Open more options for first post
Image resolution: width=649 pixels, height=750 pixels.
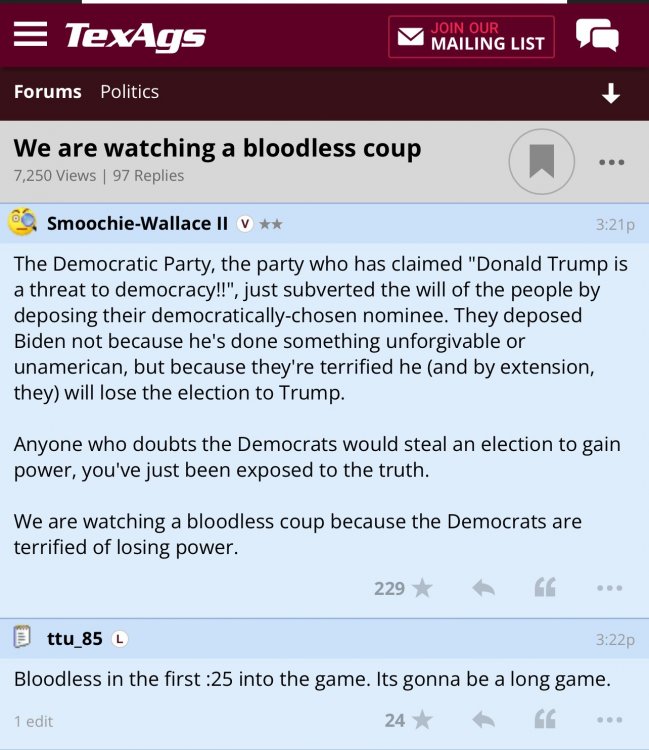[x=609, y=588]
